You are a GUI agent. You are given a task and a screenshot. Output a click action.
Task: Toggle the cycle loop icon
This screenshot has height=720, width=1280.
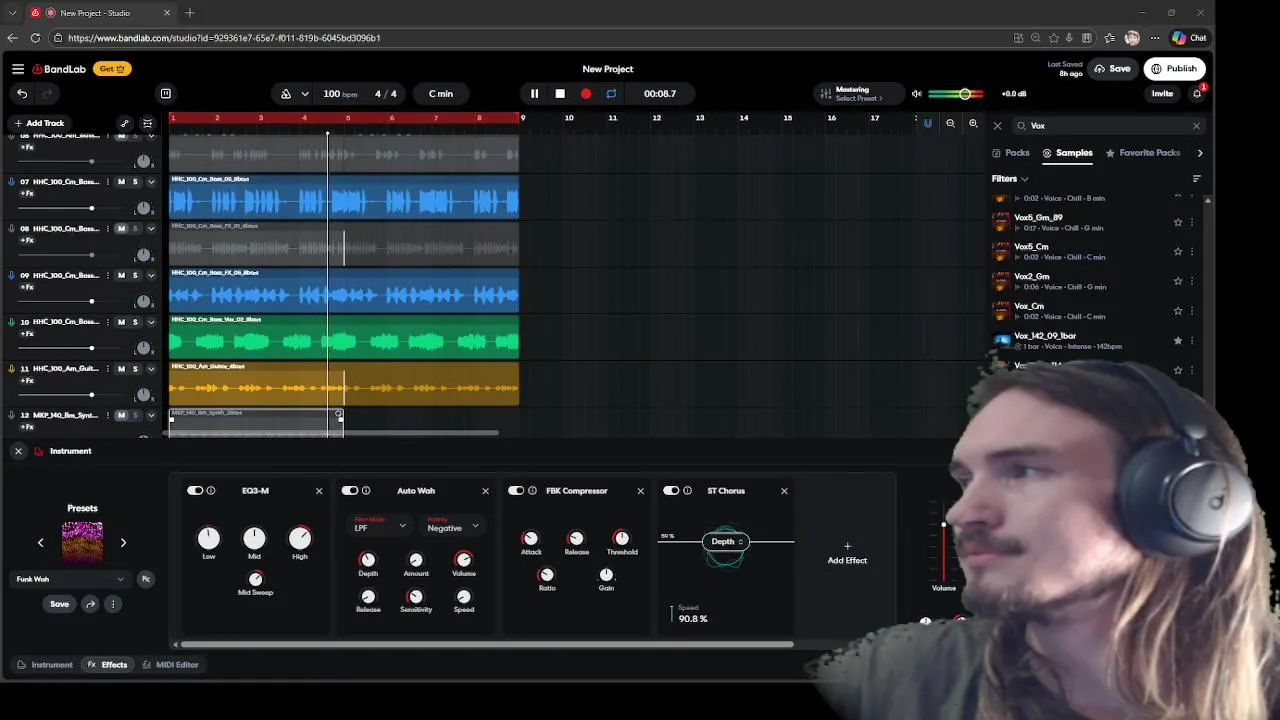tap(611, 94)
